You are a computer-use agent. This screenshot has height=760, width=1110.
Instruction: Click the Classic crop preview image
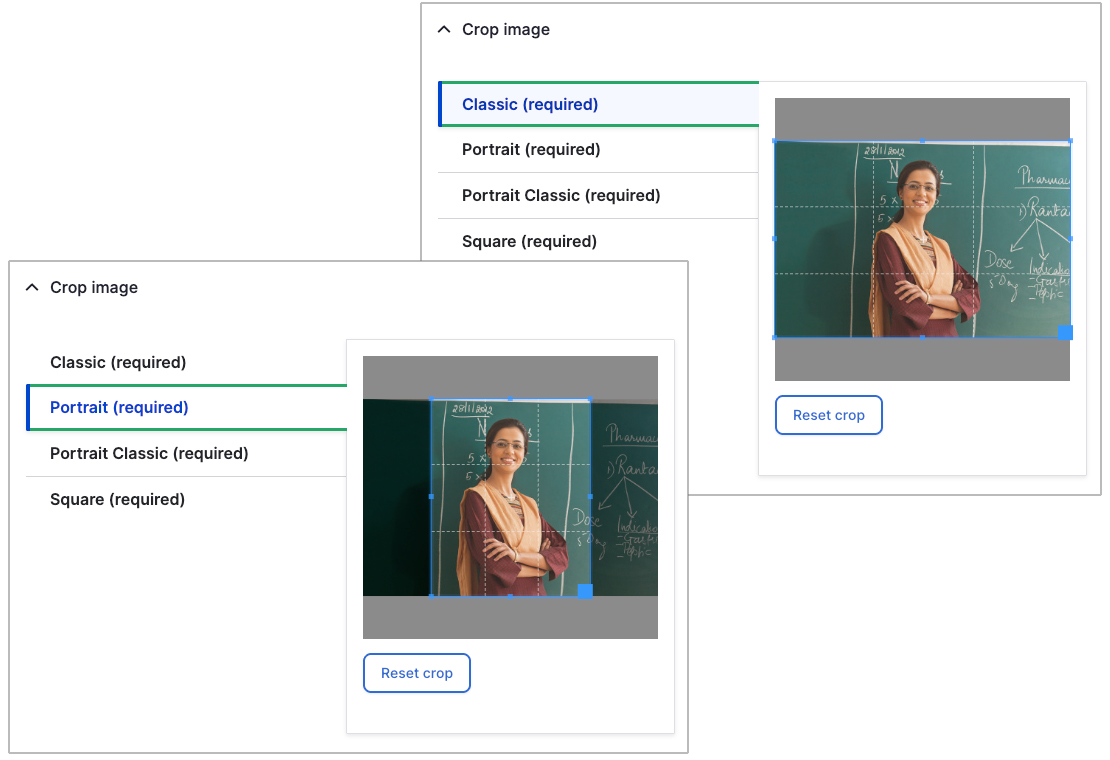pyautogui.click(x=920, y=240)
